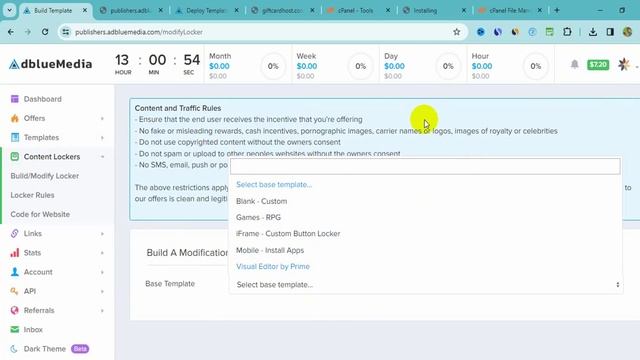Viewport: 640px width, 360px height.
Task: Open the Inbox link
Action: pyautogui.click(x=33, y=329)
